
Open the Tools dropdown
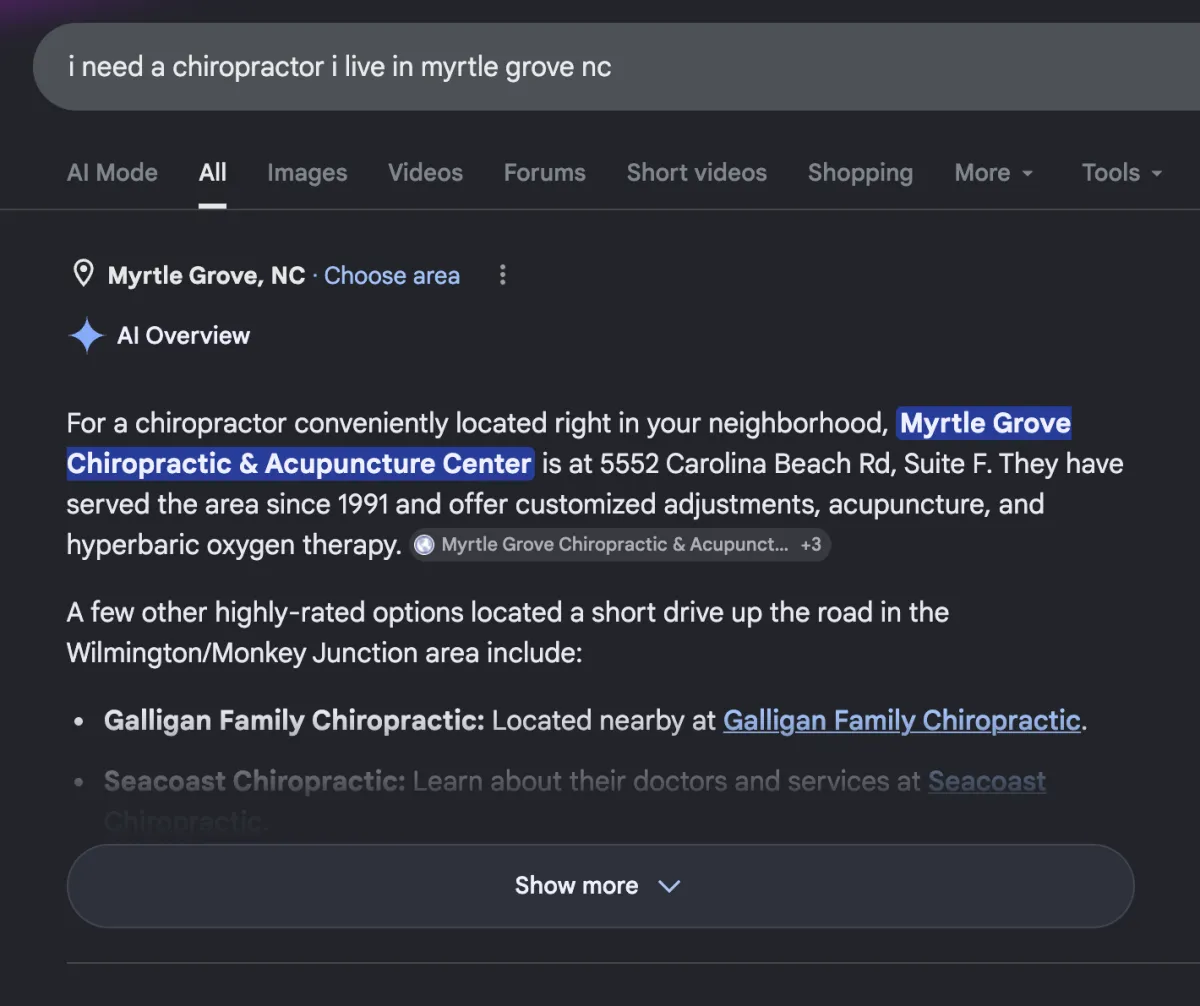[1122, 173]
